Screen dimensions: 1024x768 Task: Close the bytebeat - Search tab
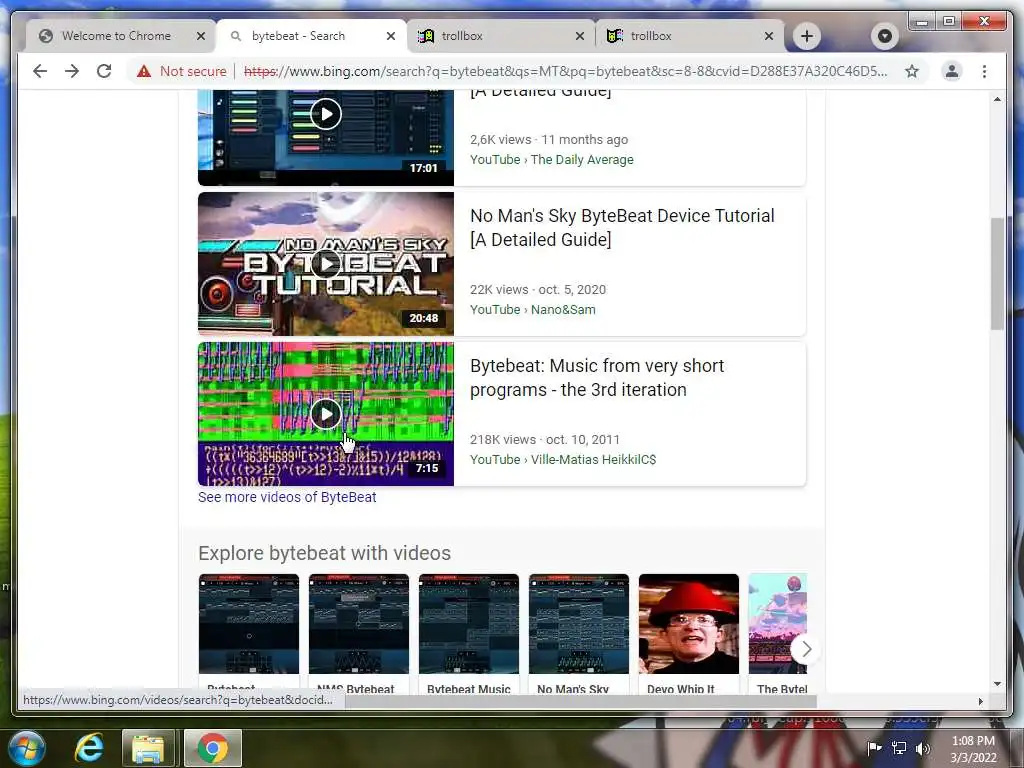(391, 36)
